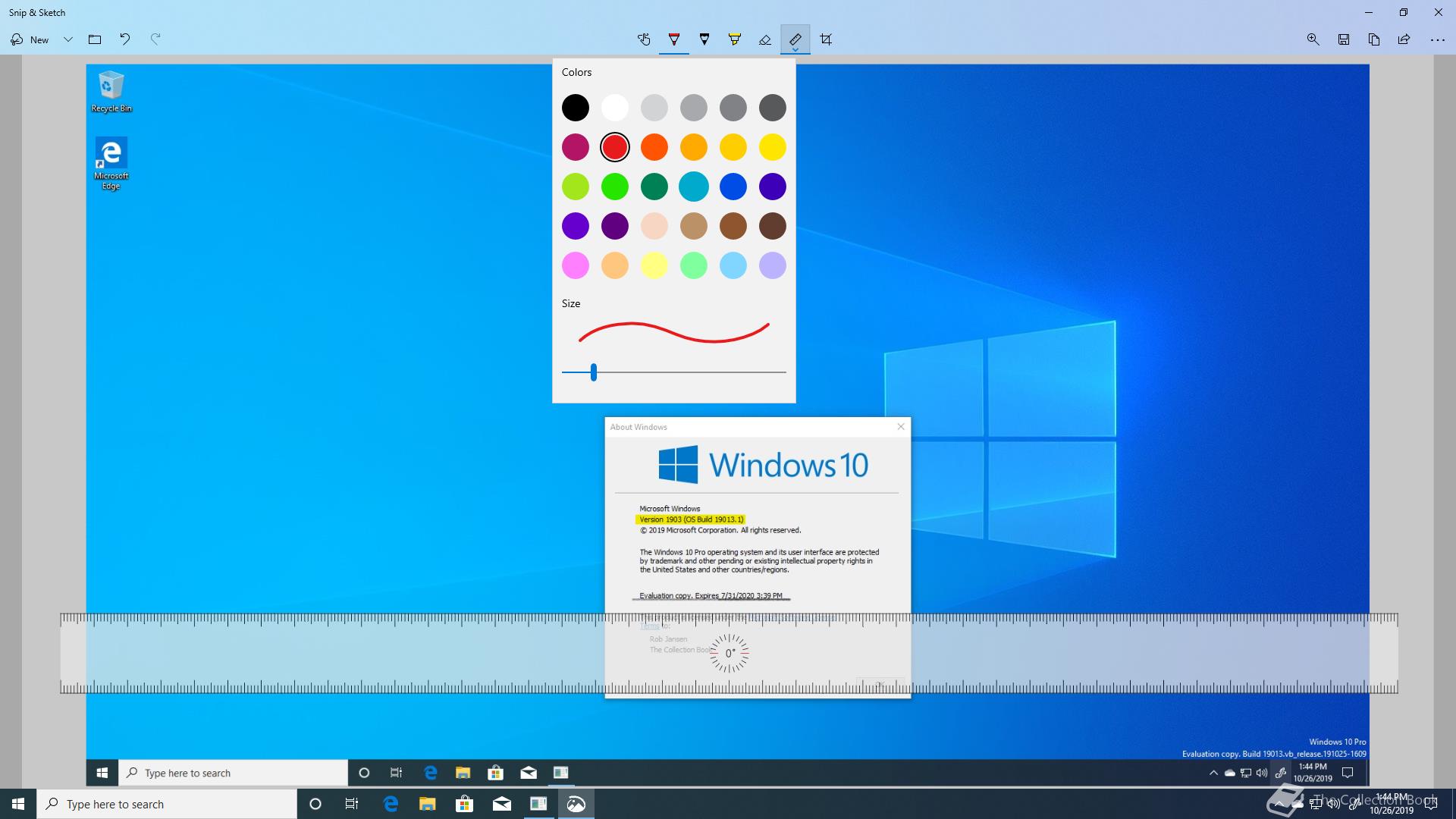Pick the orange color swatch

pos(654,147)
